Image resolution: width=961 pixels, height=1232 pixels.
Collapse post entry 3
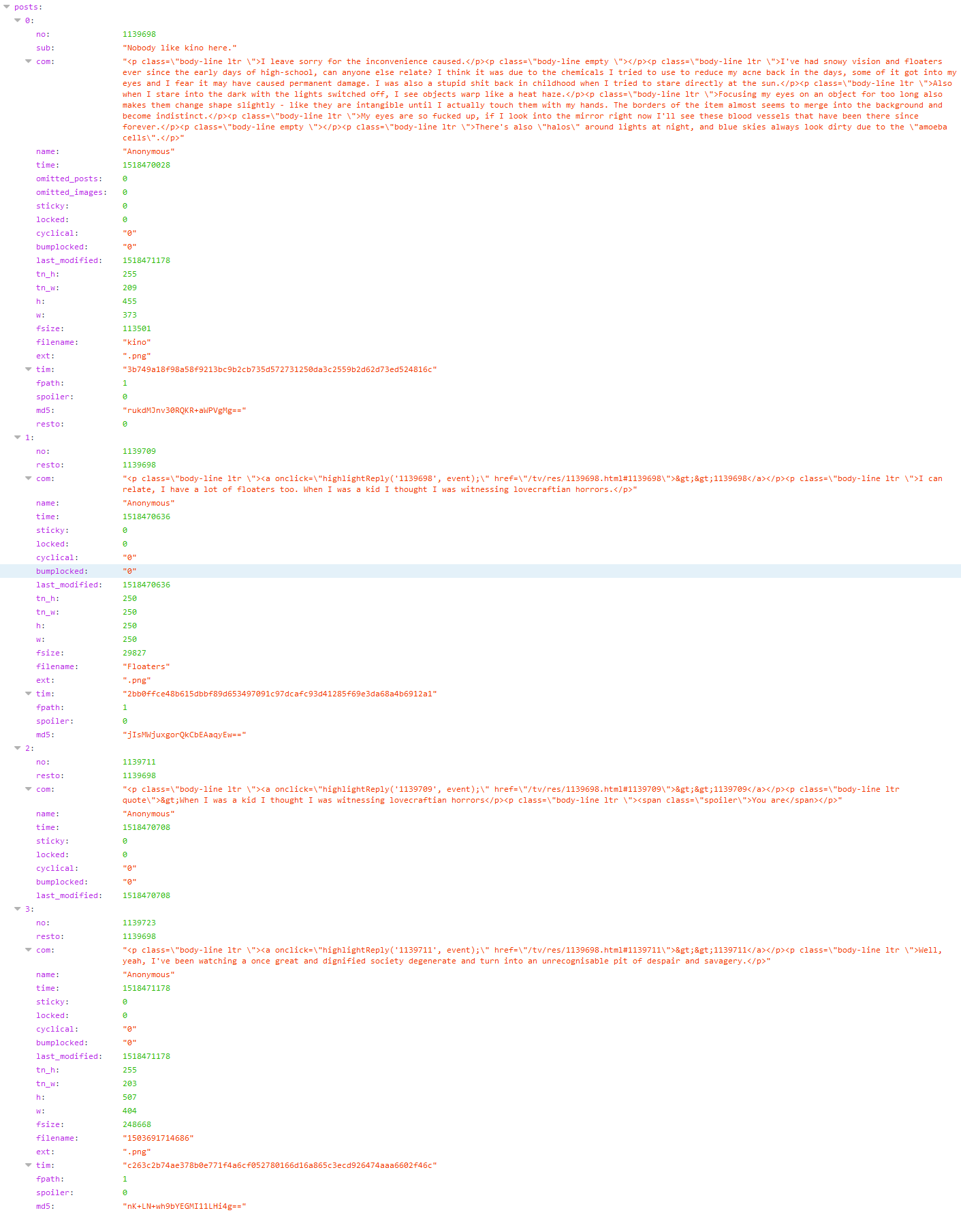(x=18, y=909)
